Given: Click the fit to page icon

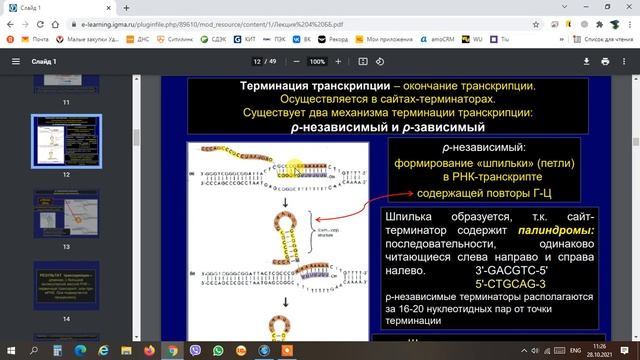Looking at the screenshot, I should pyautogui.click(x=363, y=62).
